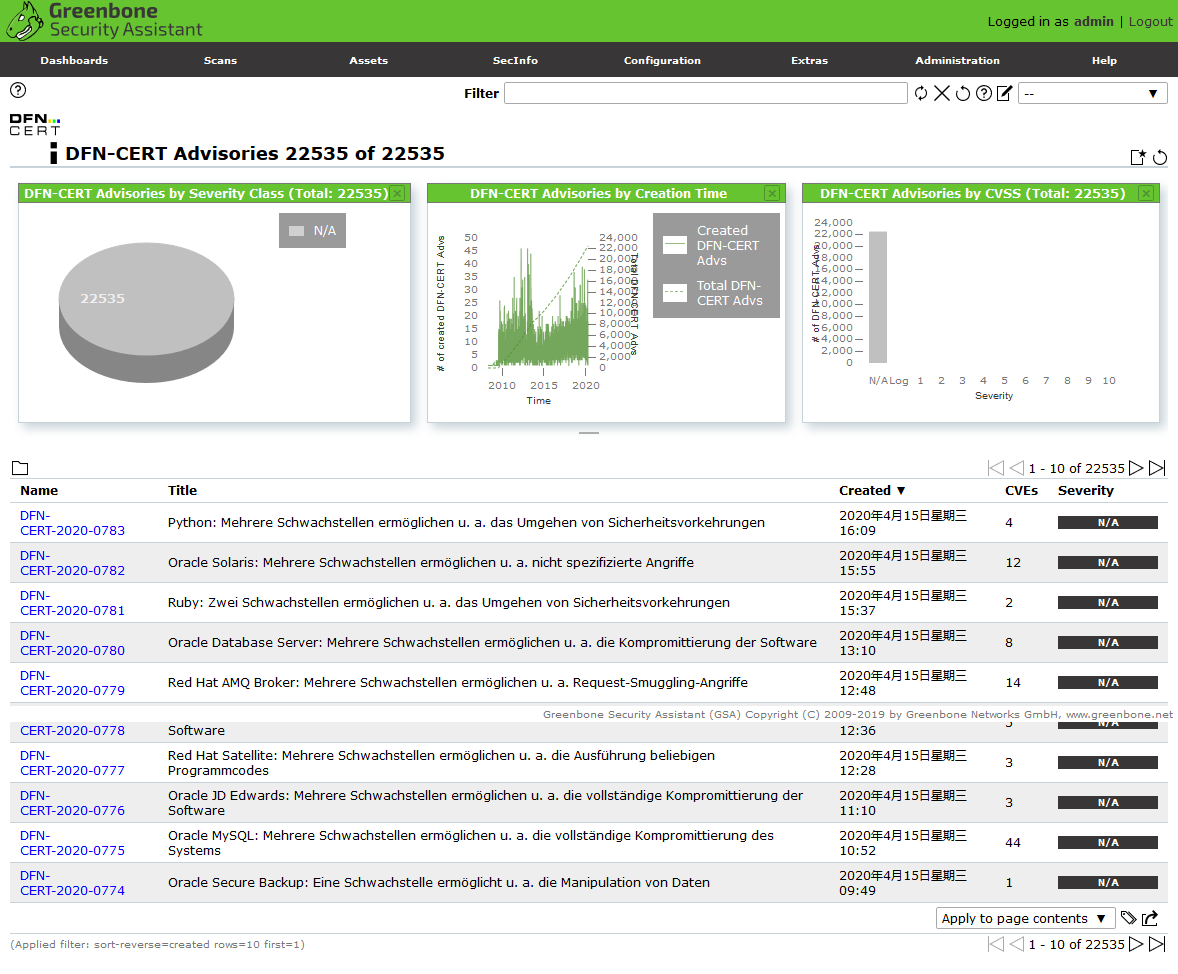
Task: Reset dashboard to defaults icon
Action: [1160, 157]
